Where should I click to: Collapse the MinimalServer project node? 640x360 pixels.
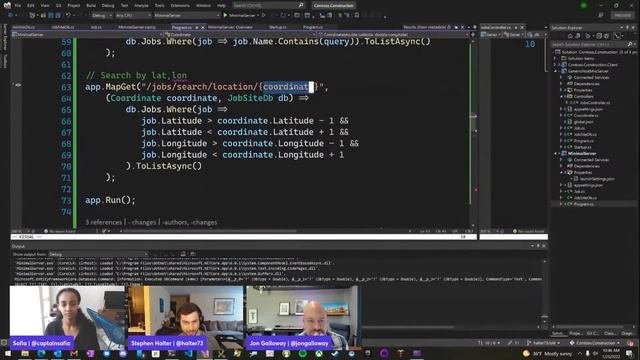point(556,153)
